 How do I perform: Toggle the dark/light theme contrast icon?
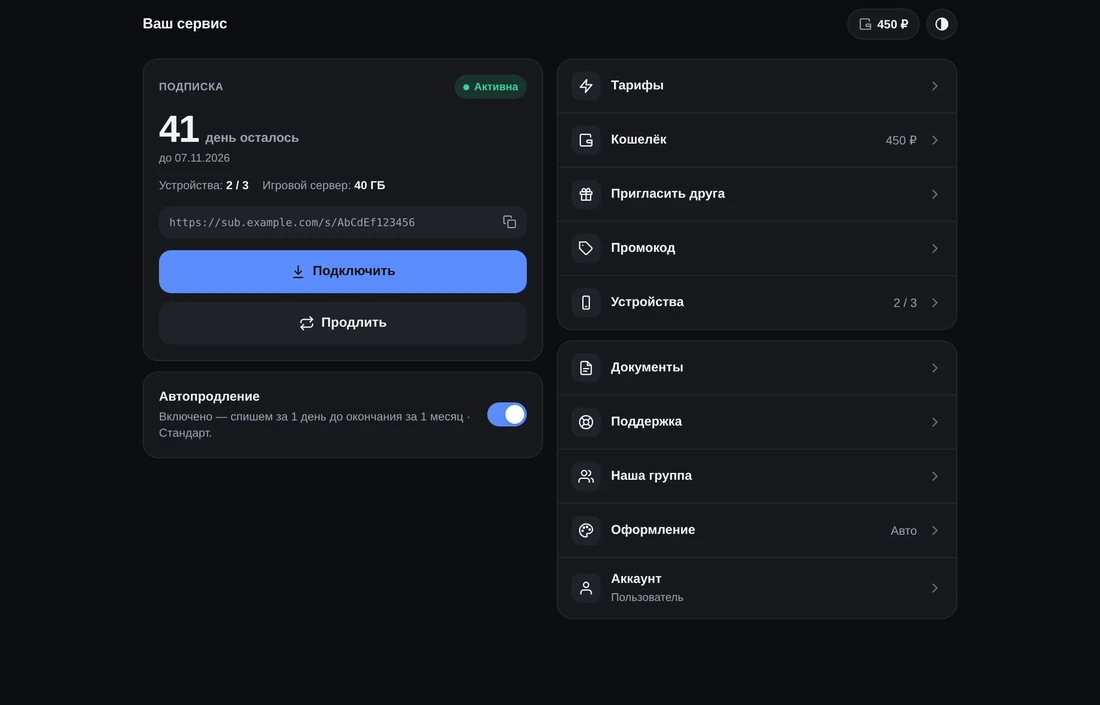coord(941,24)
